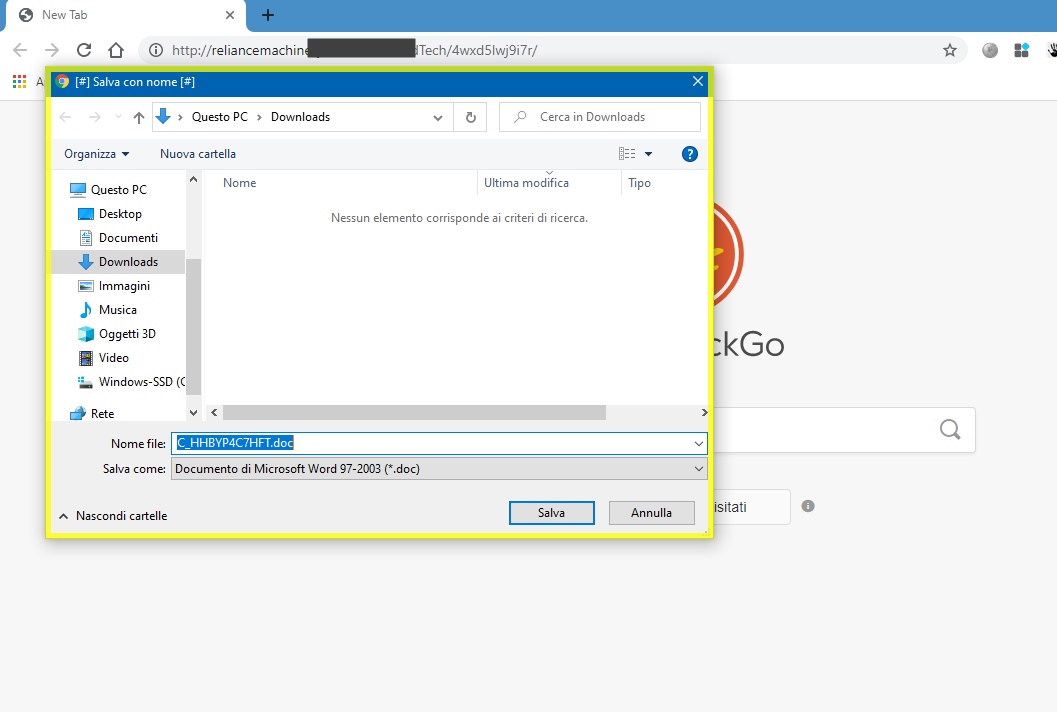Close the New Tab tab
The width and height of the screenshot is (1057, 712).
pos(230,15)
